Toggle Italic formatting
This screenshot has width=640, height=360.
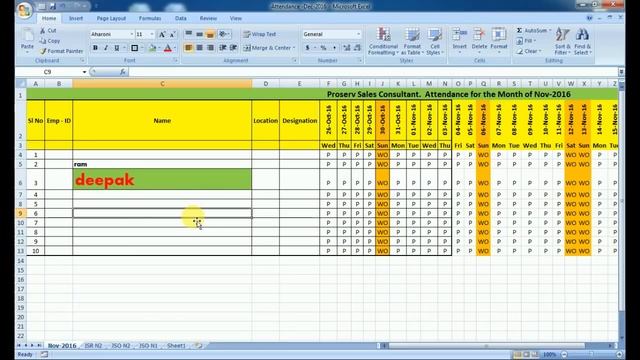[x=106, y=48]
